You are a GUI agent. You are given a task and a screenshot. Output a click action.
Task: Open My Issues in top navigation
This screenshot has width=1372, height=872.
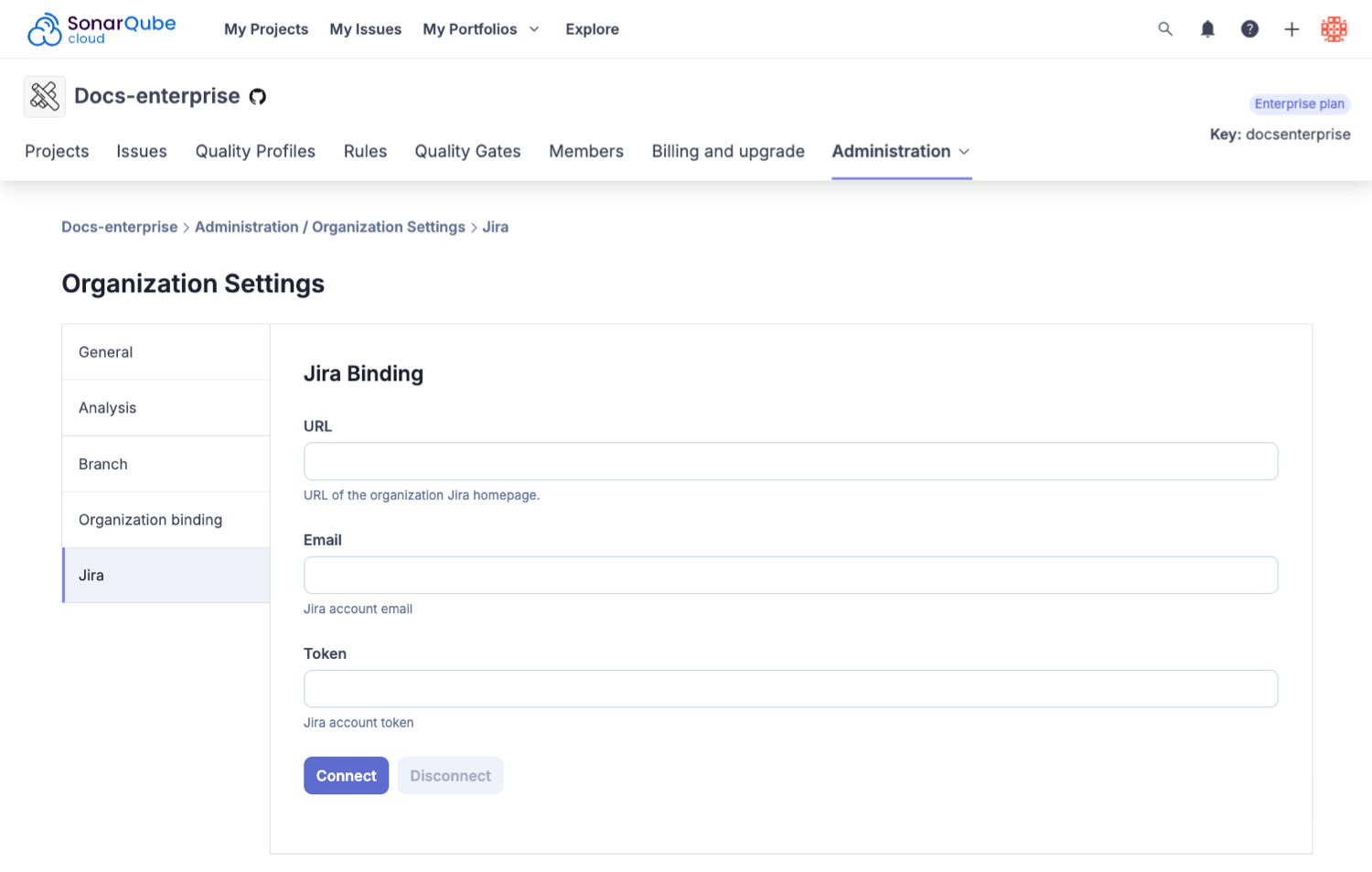[x=366, y=29]
